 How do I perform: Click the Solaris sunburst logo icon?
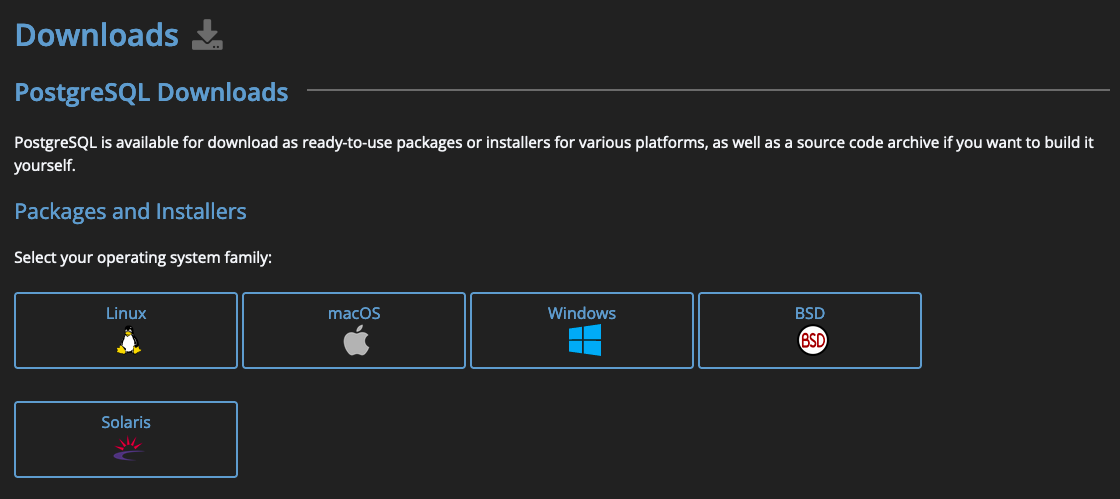pyautogui.click(x=126, y=450)
